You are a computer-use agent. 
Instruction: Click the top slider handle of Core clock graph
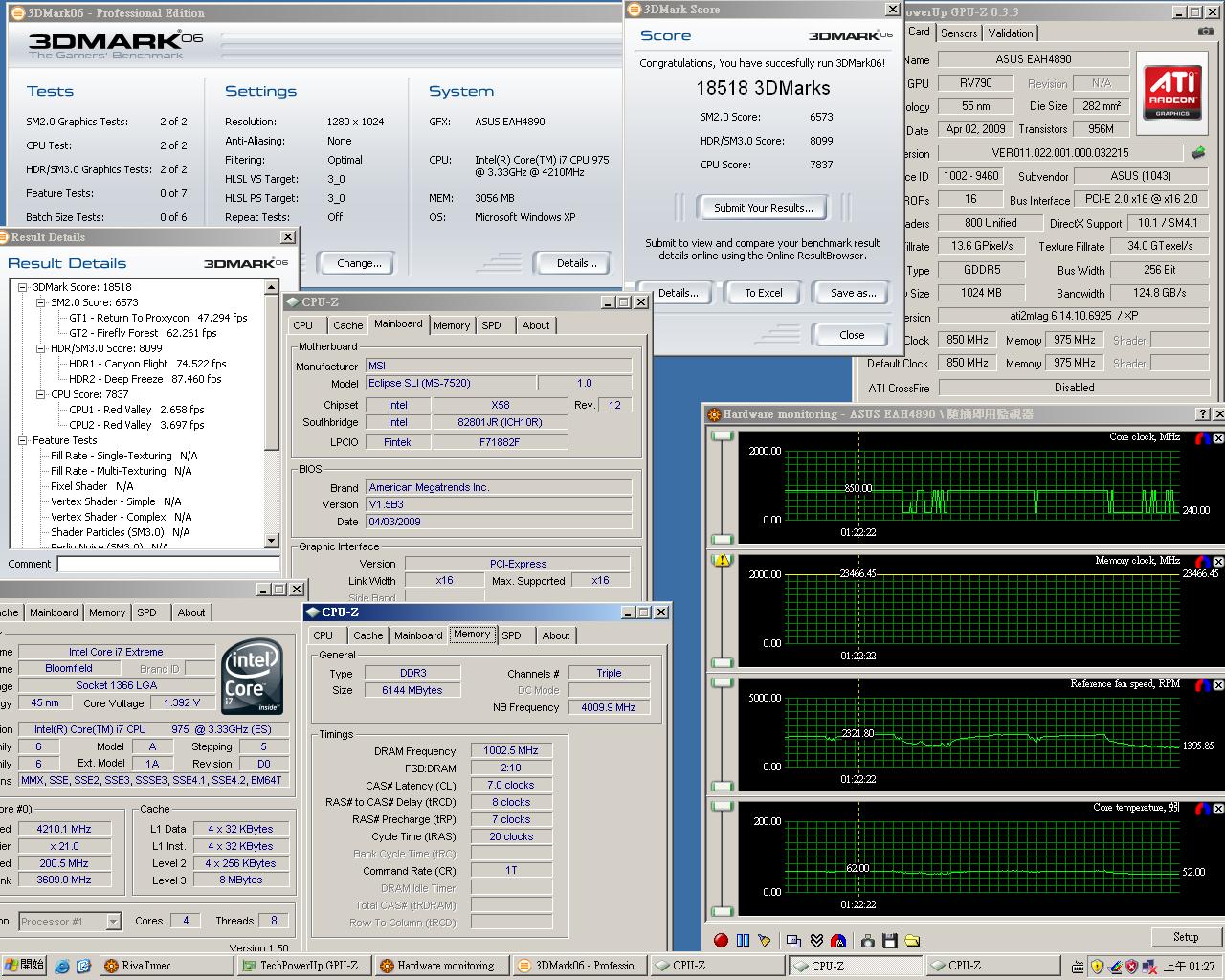pyautogui.click(x=723, y=436)
